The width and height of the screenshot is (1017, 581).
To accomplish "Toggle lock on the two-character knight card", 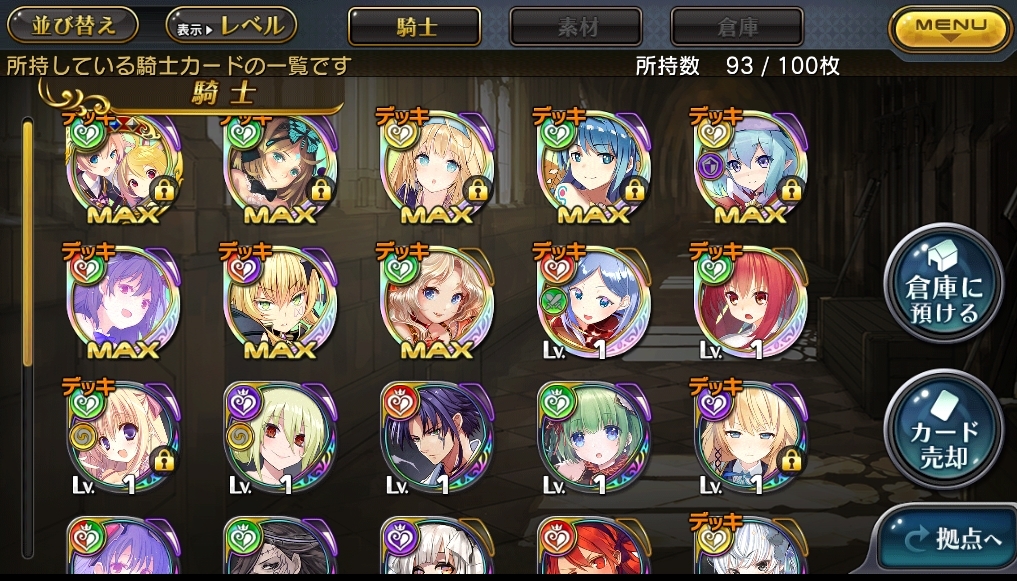I will pyautogui.click(x=162, y=191).
